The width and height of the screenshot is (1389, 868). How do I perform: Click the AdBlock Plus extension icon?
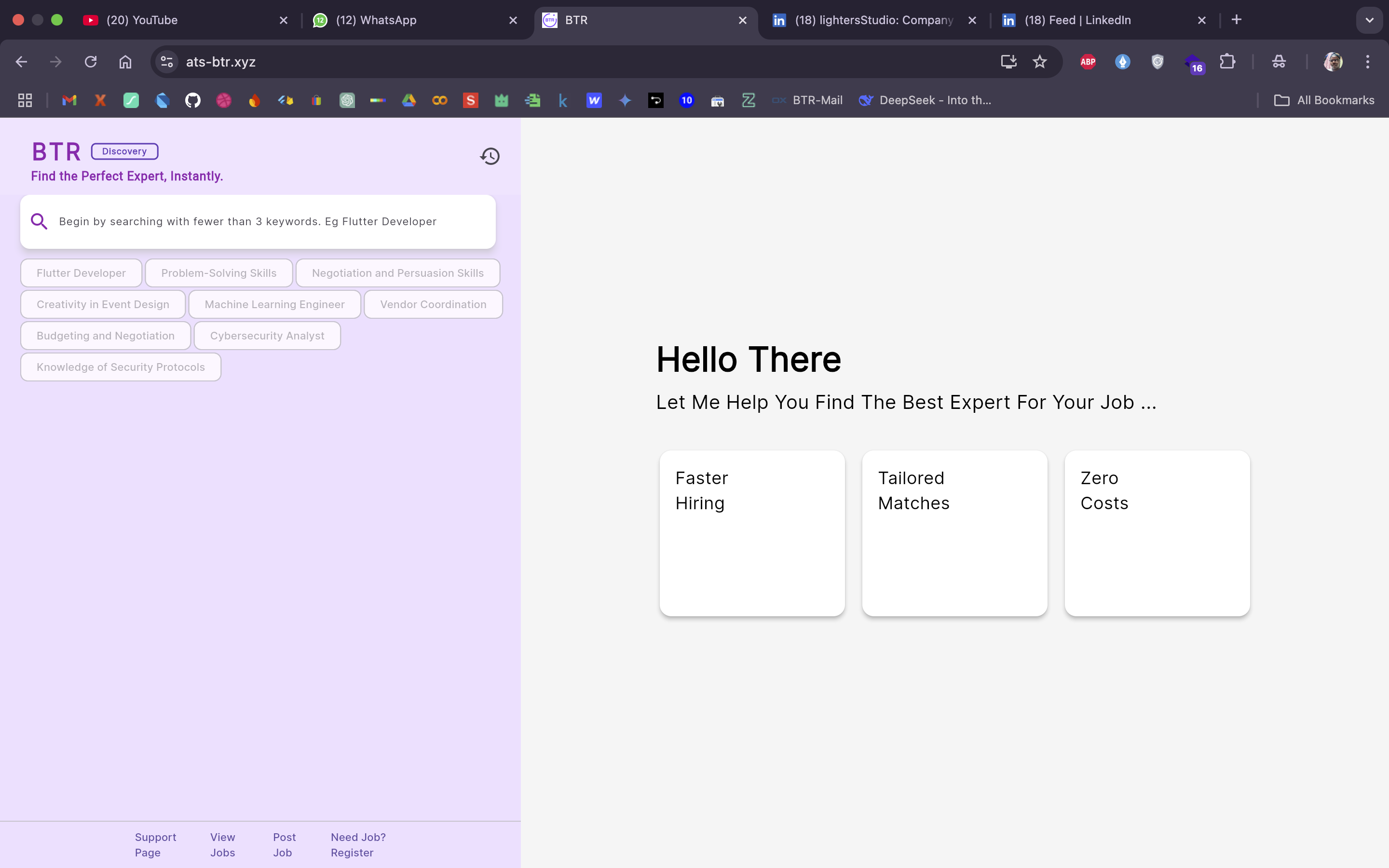[1088, 61]
